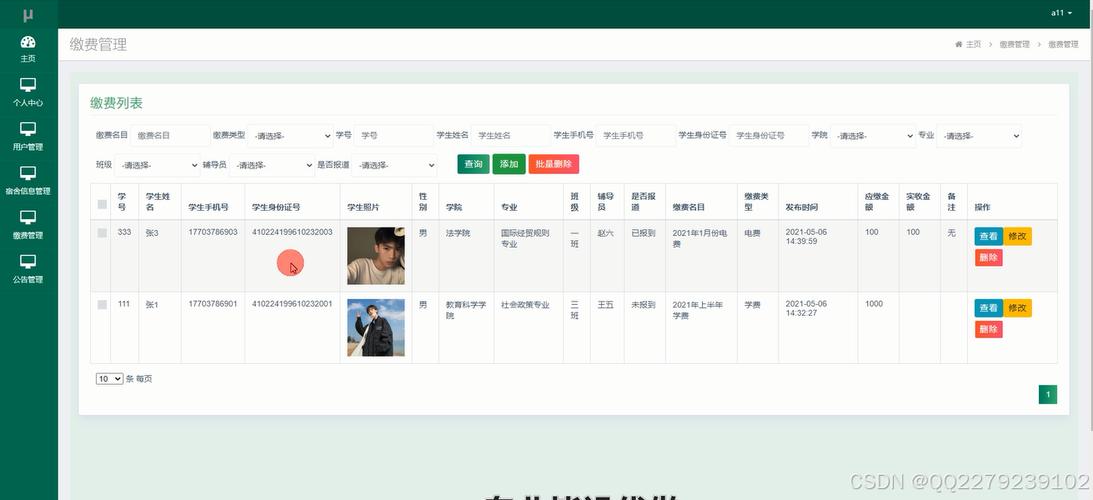Check the row for student 张3
Screen dimensions: 1093x500
click(102, 233)
